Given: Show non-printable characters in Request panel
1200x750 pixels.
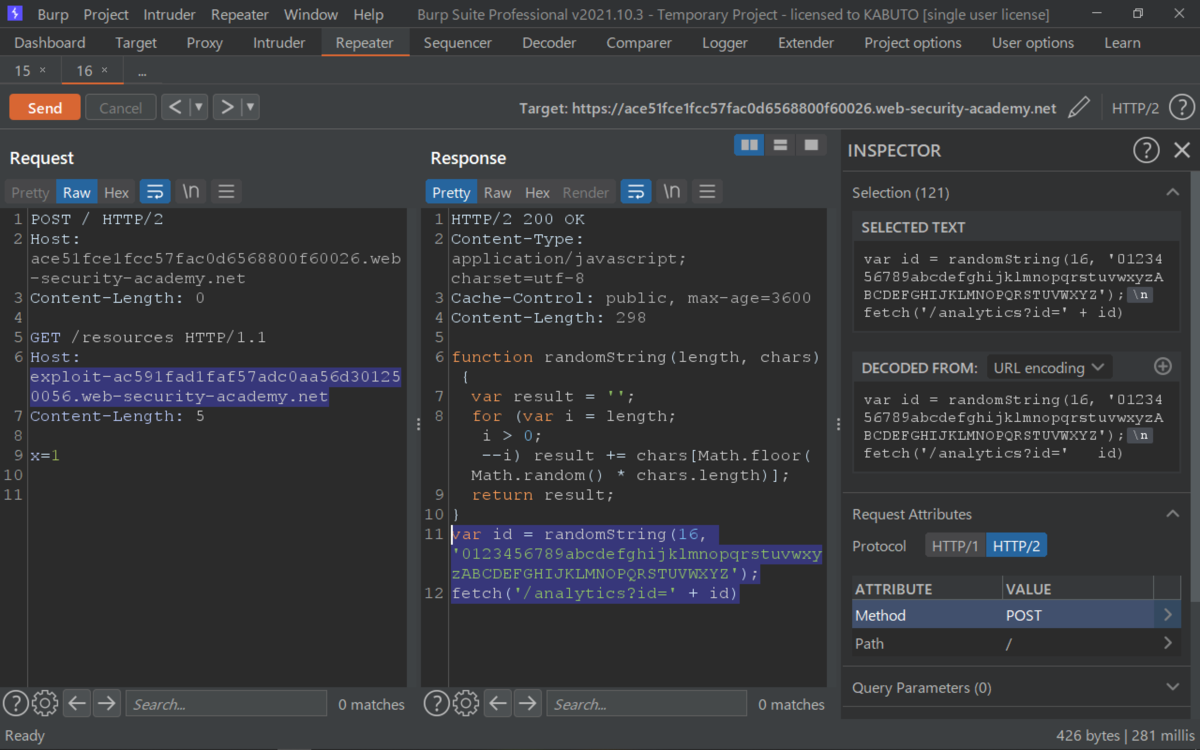Looking at the screenshot, I should point(190,192).
